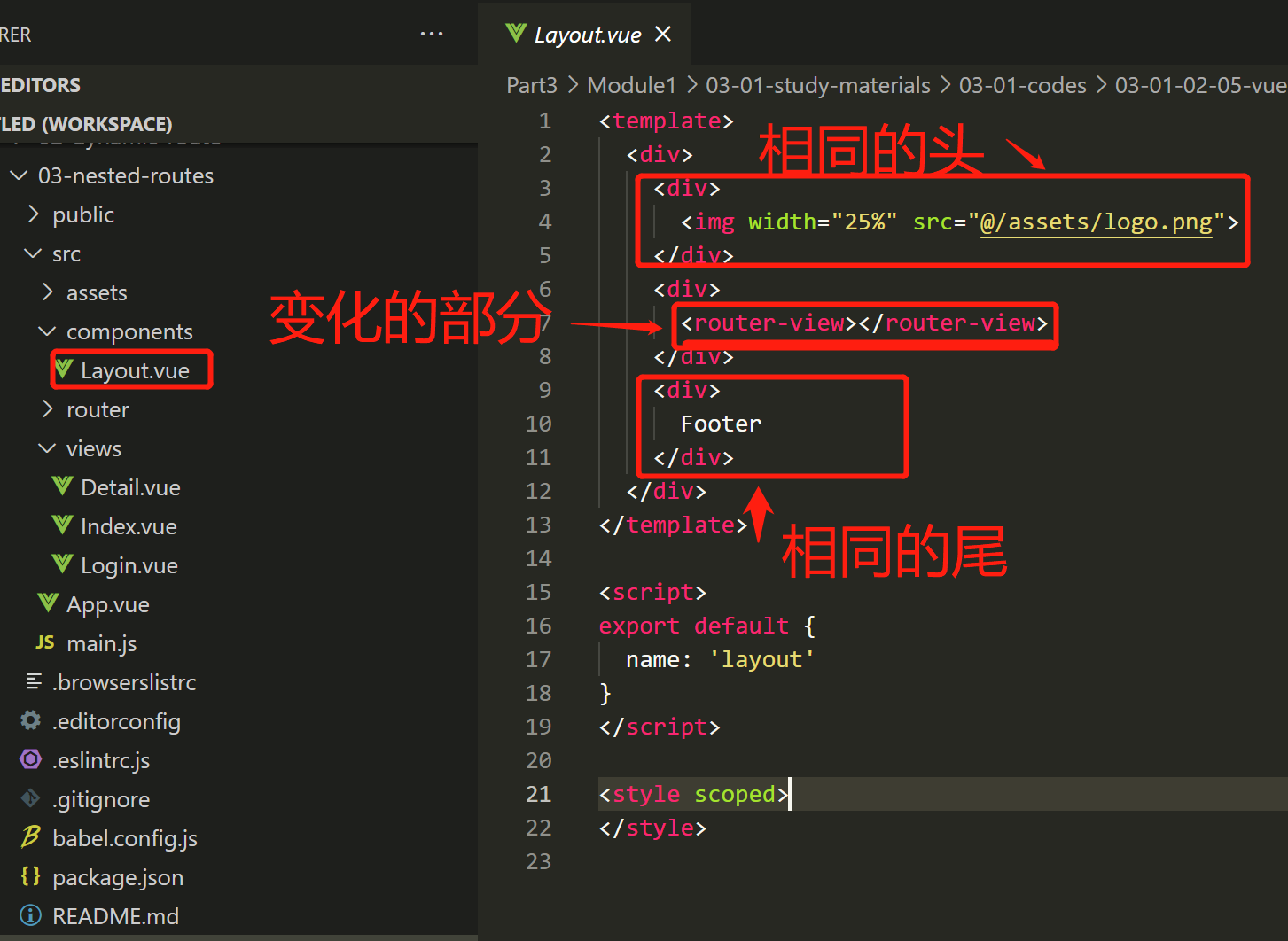Select the views folder name

coord(94,448)
